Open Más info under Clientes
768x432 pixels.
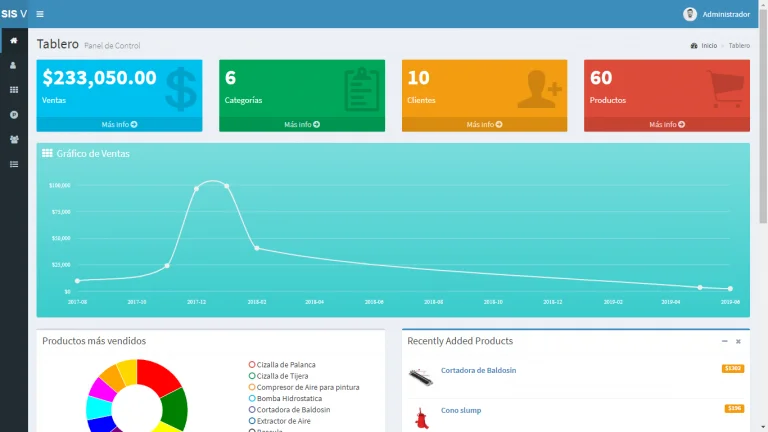[x=484, y=124]
